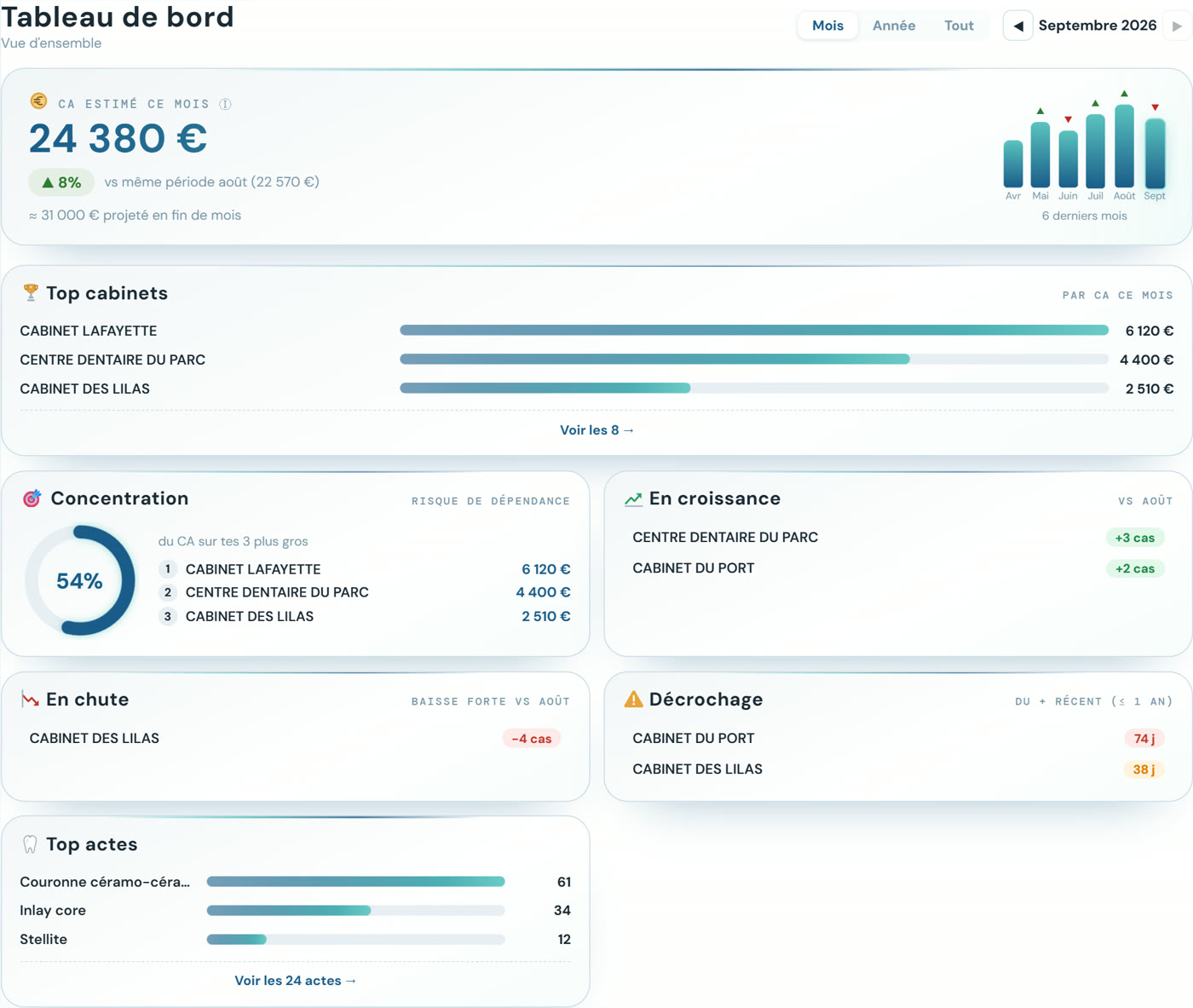Image resolution: width=1193 pixels, height=1008 pixels.
Task: Click the Couronne céramo-céra… progress bar
Action: coord(356,882)
